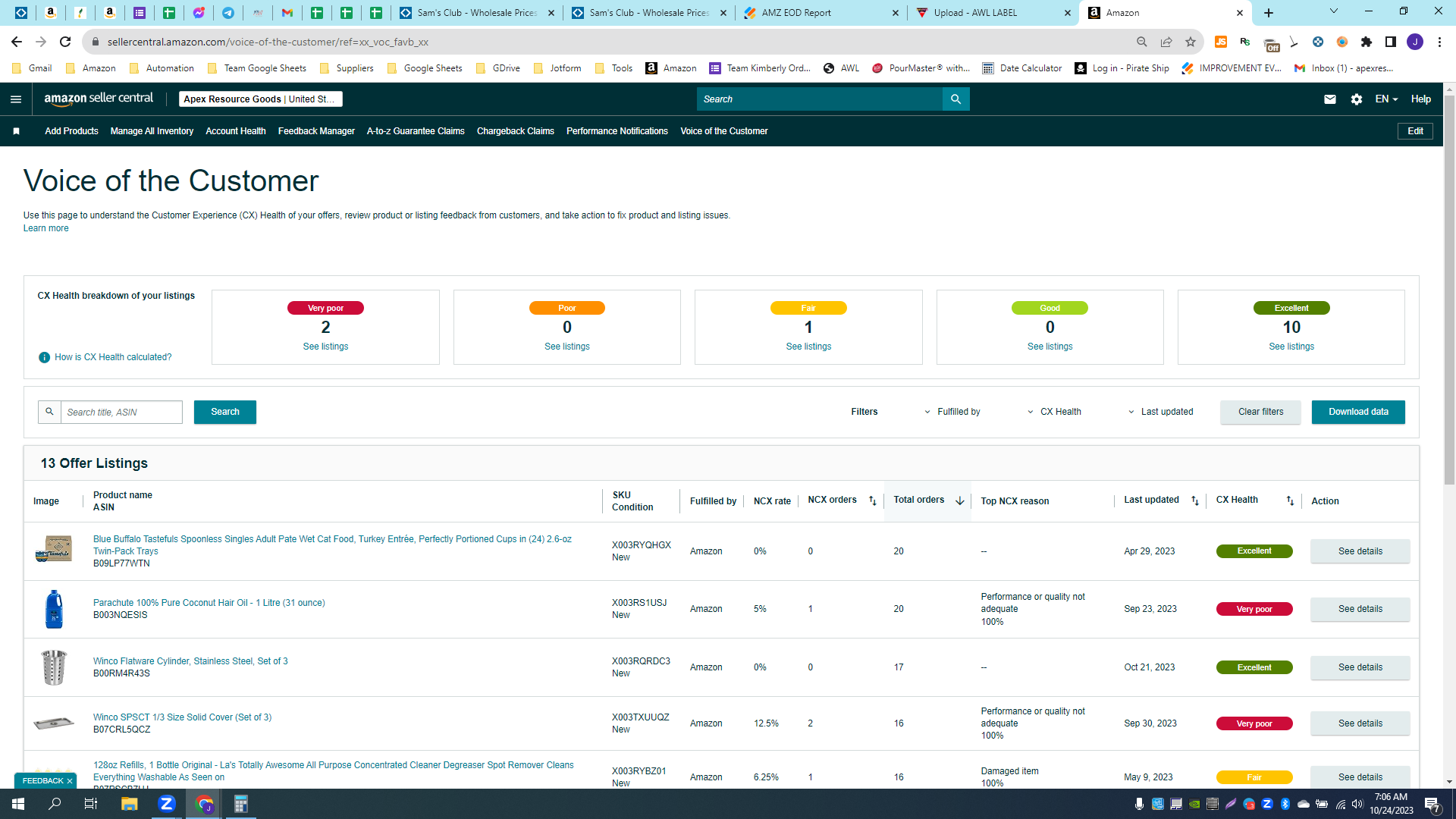The image size is (1456, 819).
Task: Open File Explorer from the taskbar
Action: pos(130,804)
